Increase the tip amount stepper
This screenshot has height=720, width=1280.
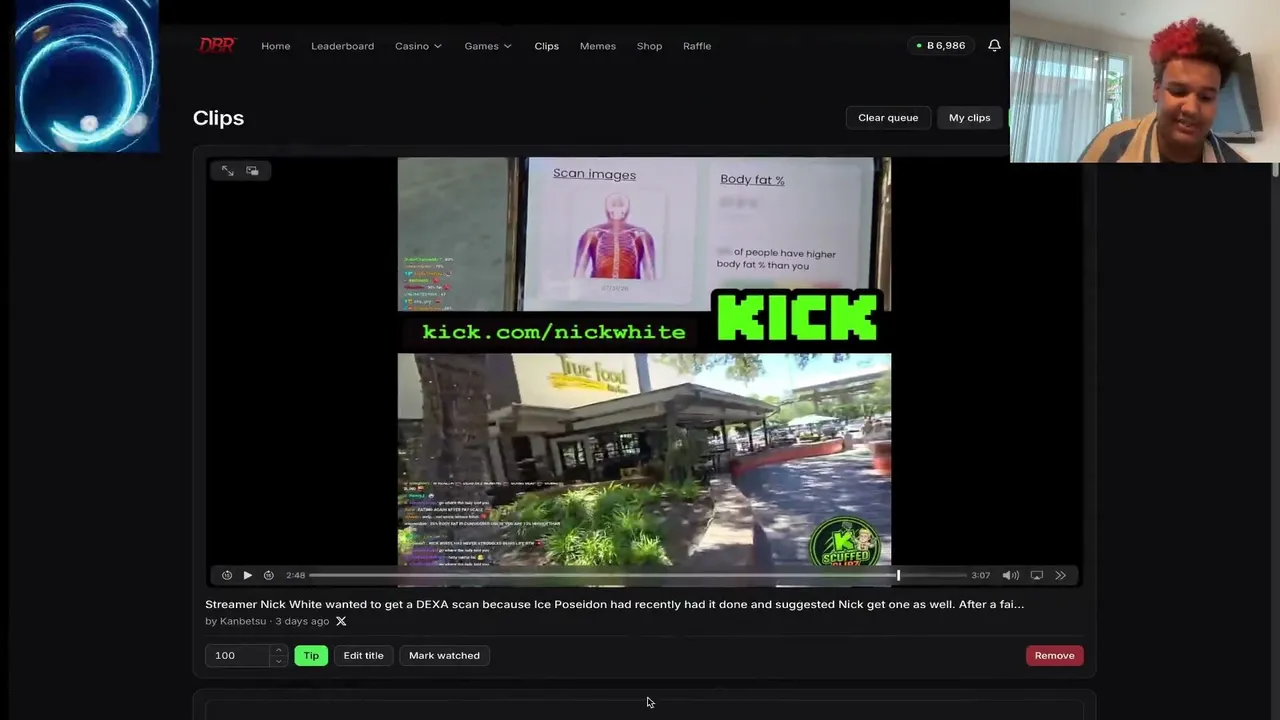click(278, 650)
